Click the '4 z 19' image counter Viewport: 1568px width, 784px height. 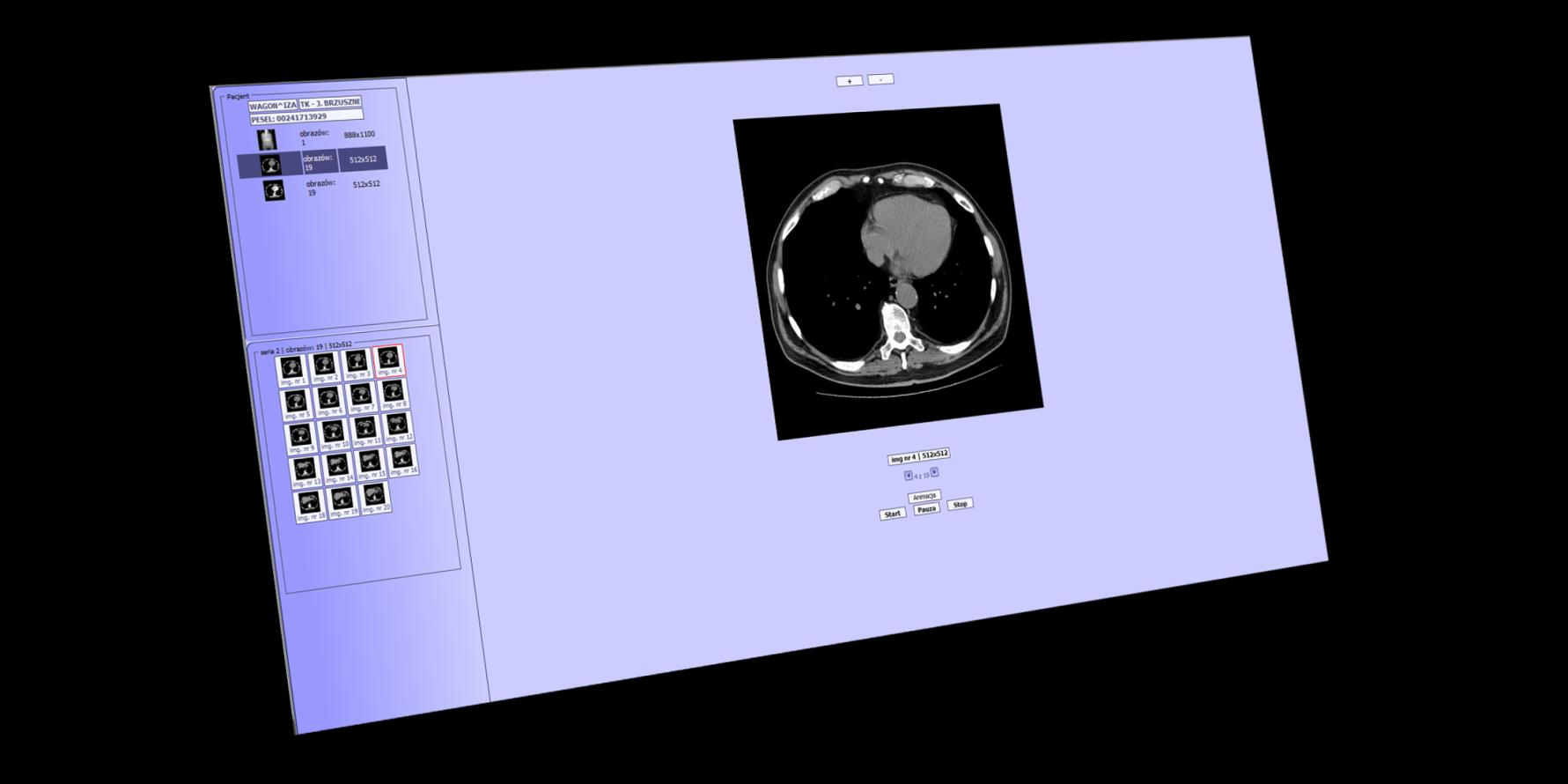[922, 475]
